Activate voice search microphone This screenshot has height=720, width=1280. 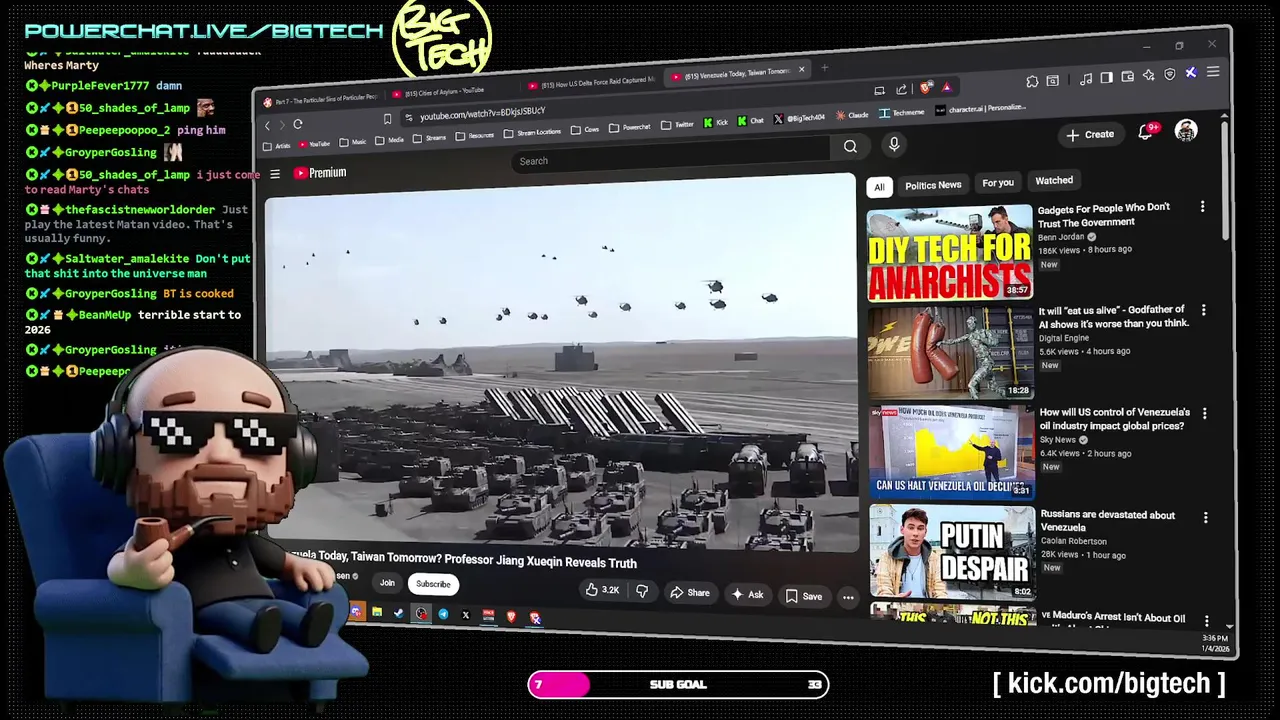[x=894, y=145]
